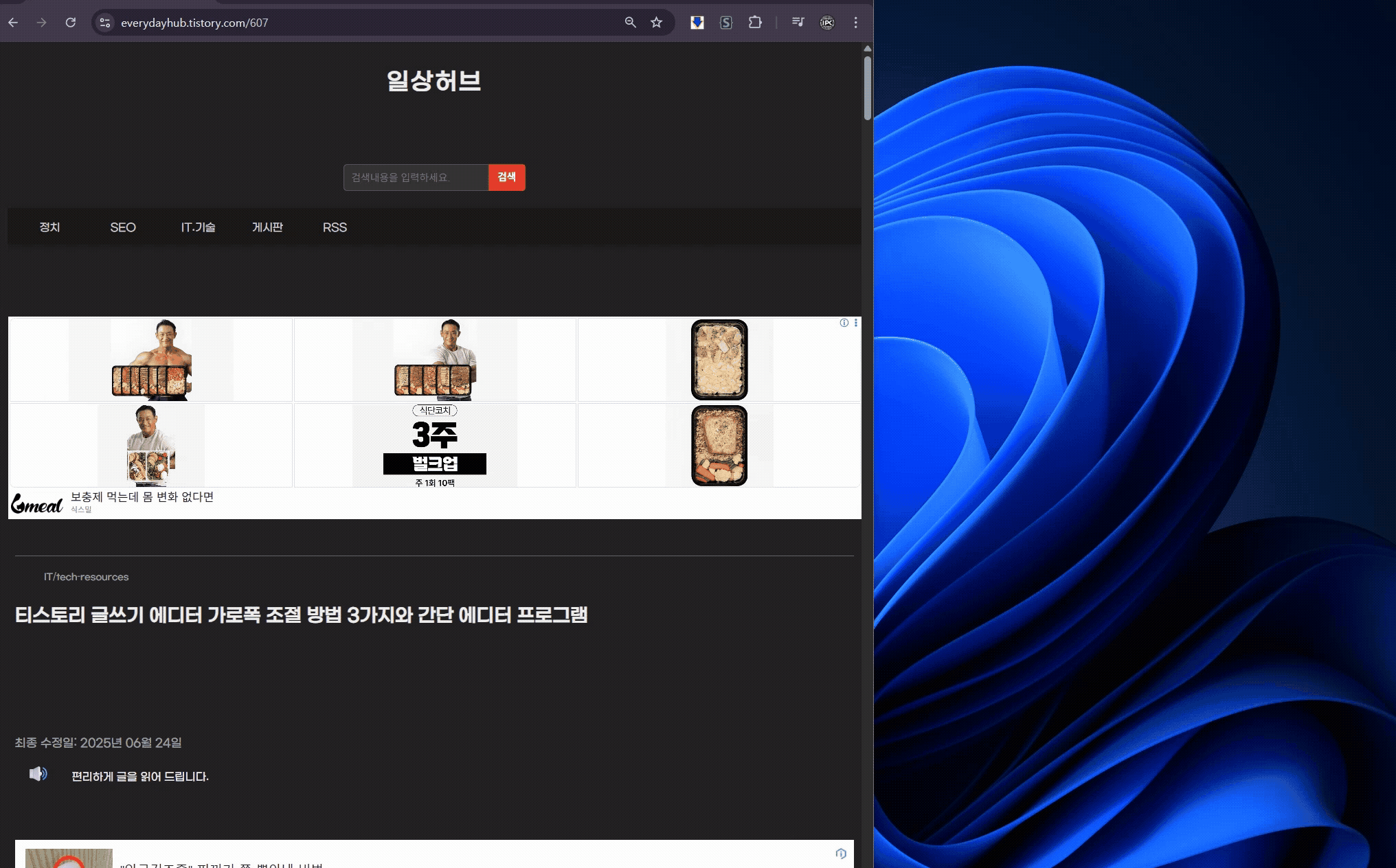Open site permissions via the address bar icon
This screenshot has height=868, width=1396.
point(104,23)
